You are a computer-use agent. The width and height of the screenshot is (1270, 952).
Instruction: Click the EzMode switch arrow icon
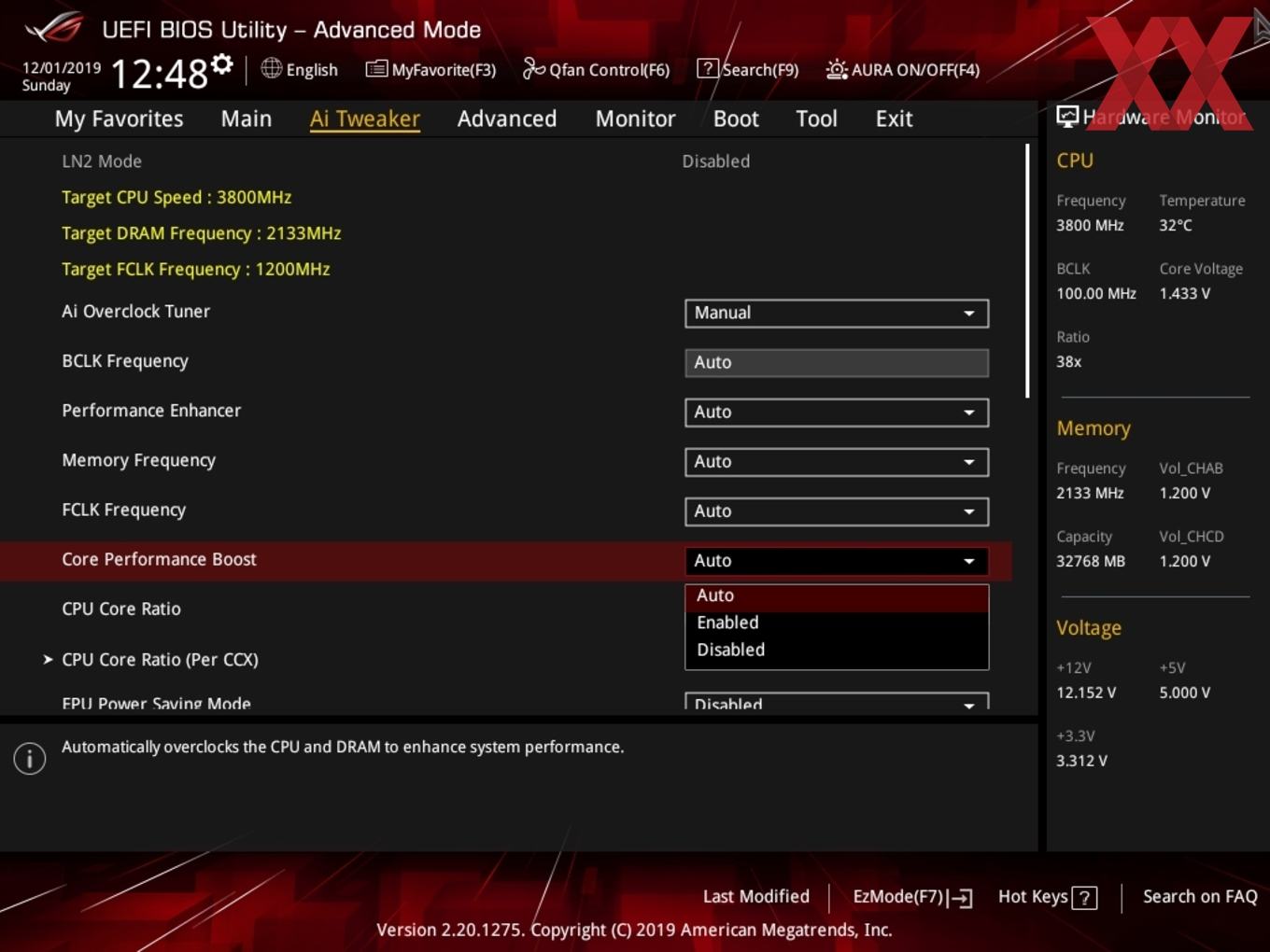point(960,898)
